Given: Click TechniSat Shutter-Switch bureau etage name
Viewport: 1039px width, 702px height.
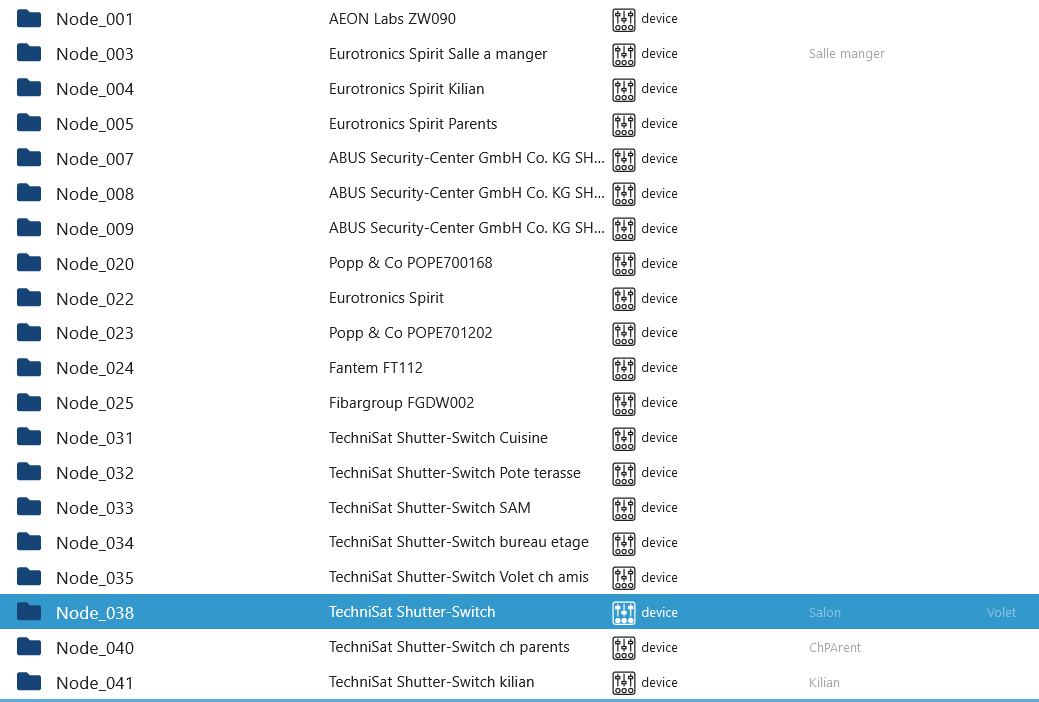Looking at the screenshot, I should (458, 542).
